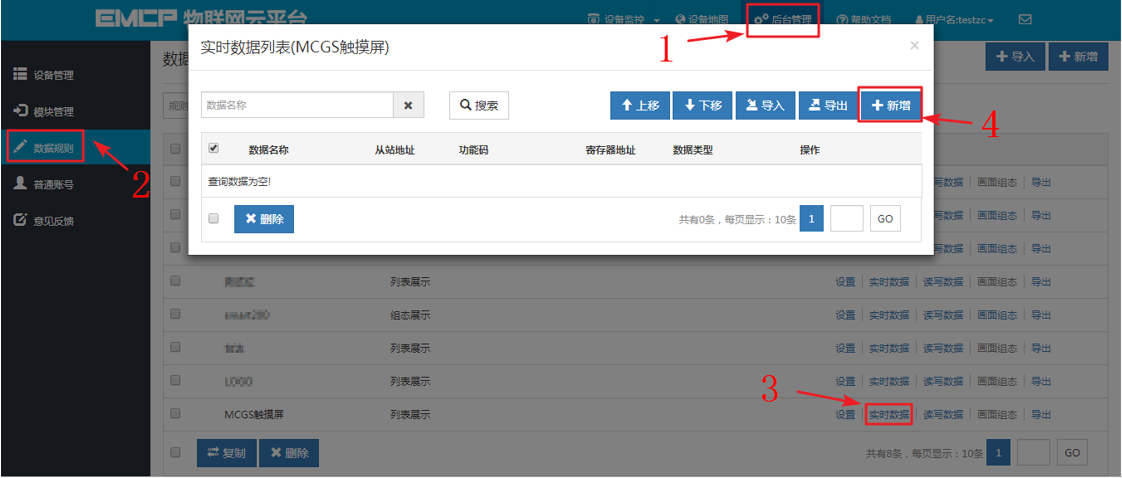Click 导出 in the dialog toolbar

(x=828, y=105)
